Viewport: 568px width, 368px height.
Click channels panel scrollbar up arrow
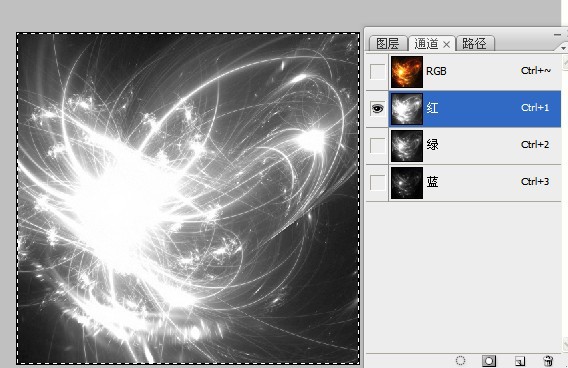pos(565,63)
